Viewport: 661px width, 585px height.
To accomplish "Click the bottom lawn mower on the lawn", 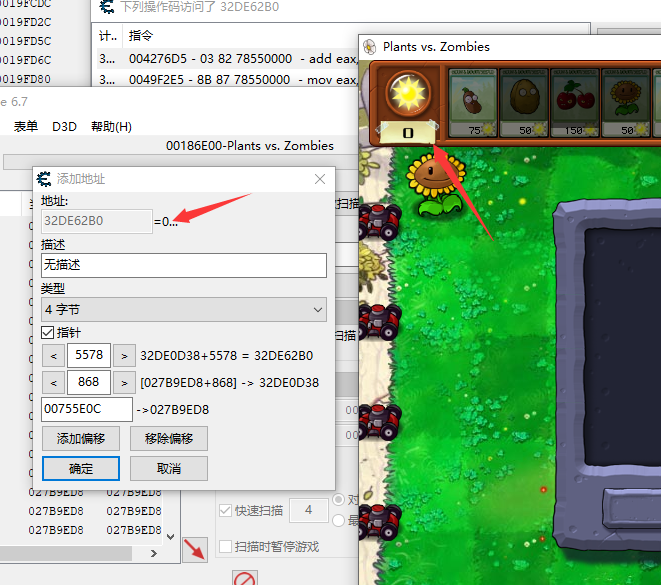I will pos(379,522).
